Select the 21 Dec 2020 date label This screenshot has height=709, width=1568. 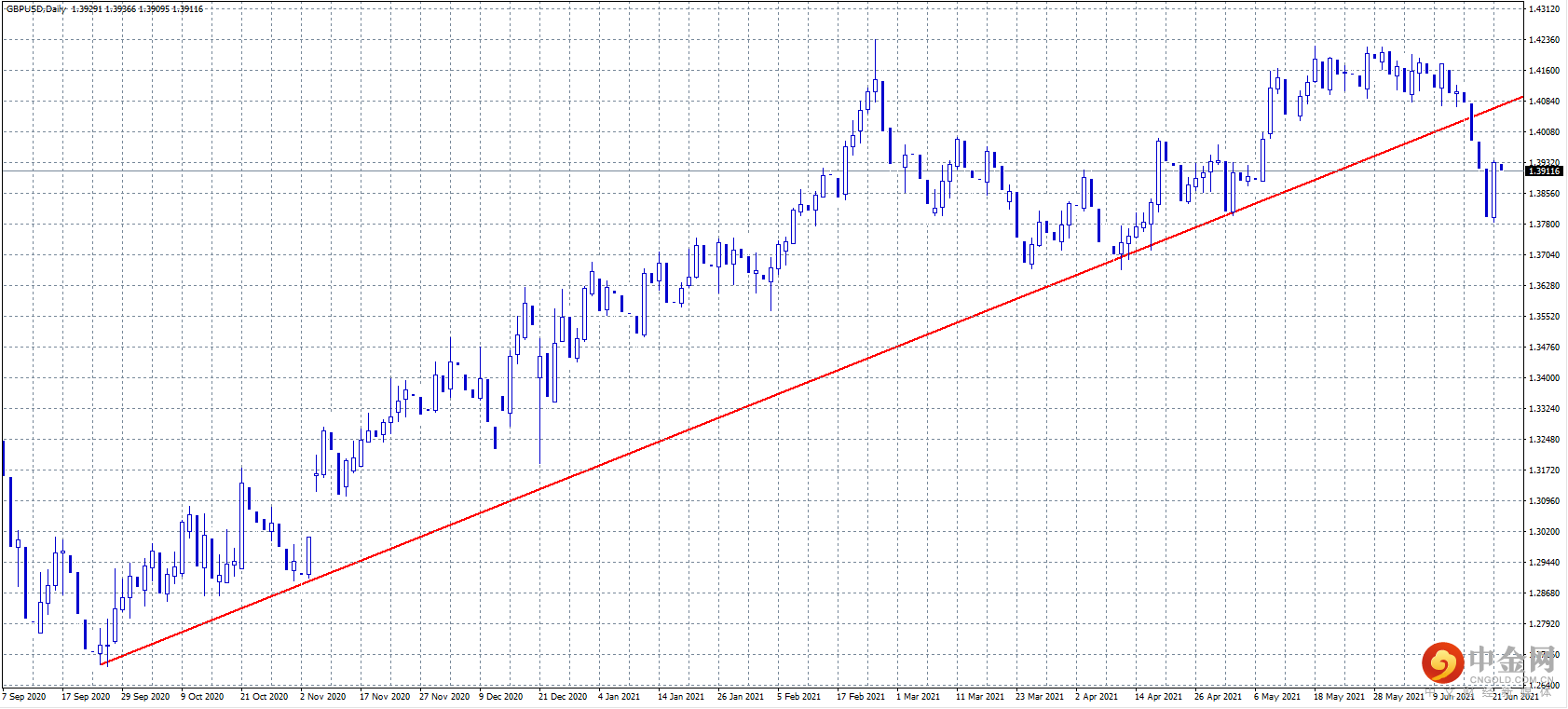pyautogui.click(x=563, y=696)
